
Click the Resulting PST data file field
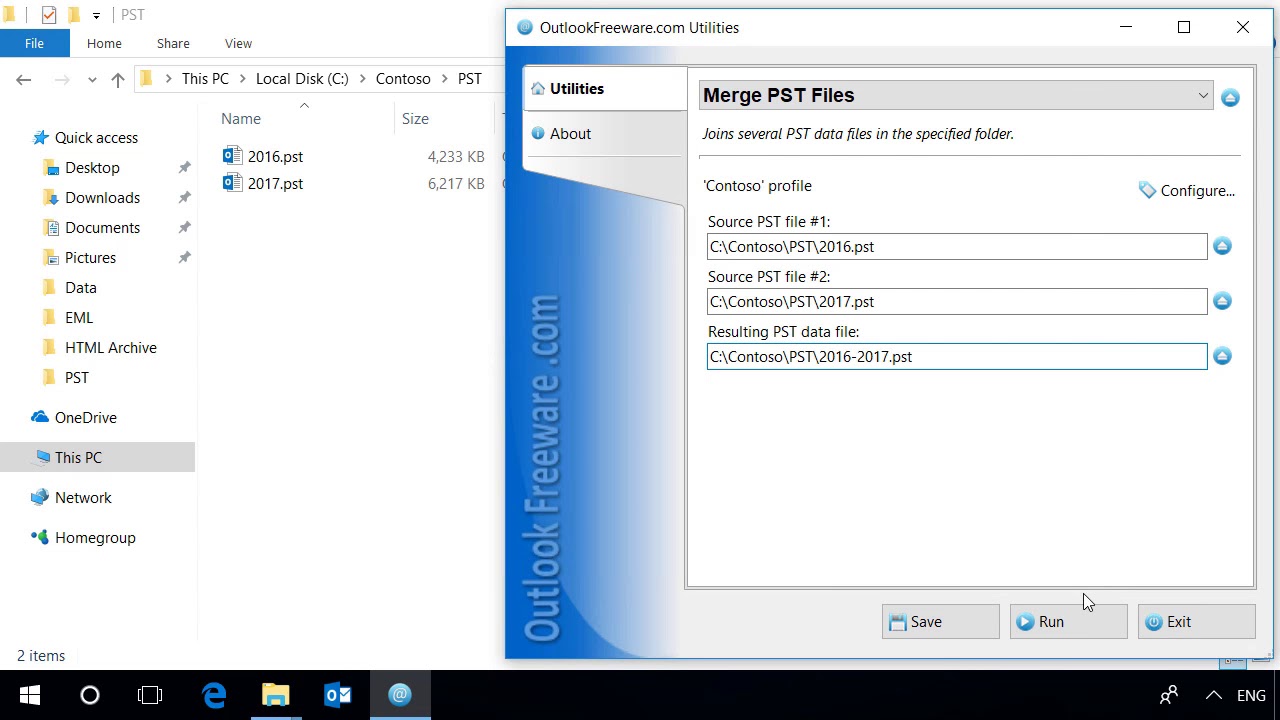(957, 357)
